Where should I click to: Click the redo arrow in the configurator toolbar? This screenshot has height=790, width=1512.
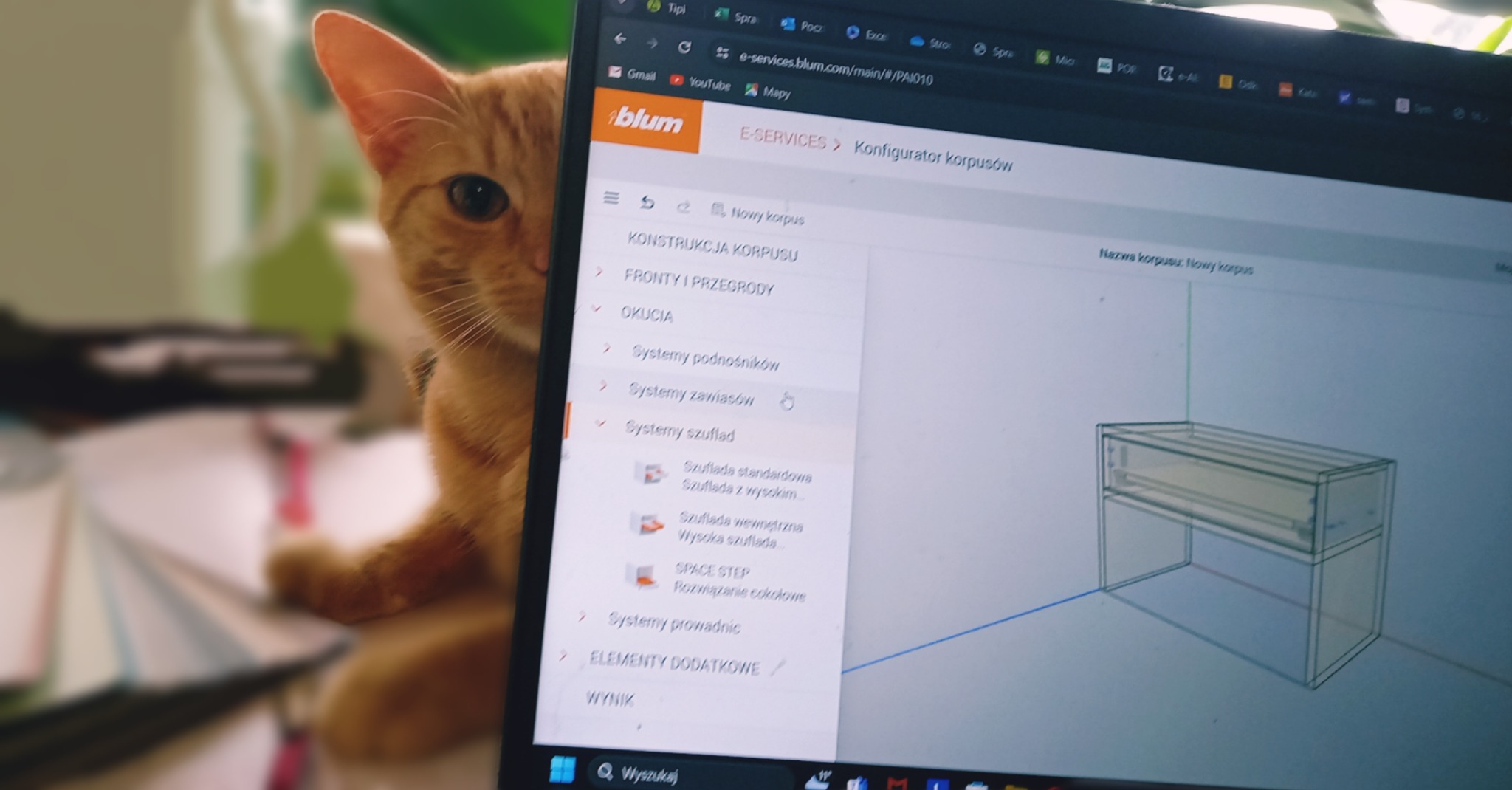click(683, 209)
